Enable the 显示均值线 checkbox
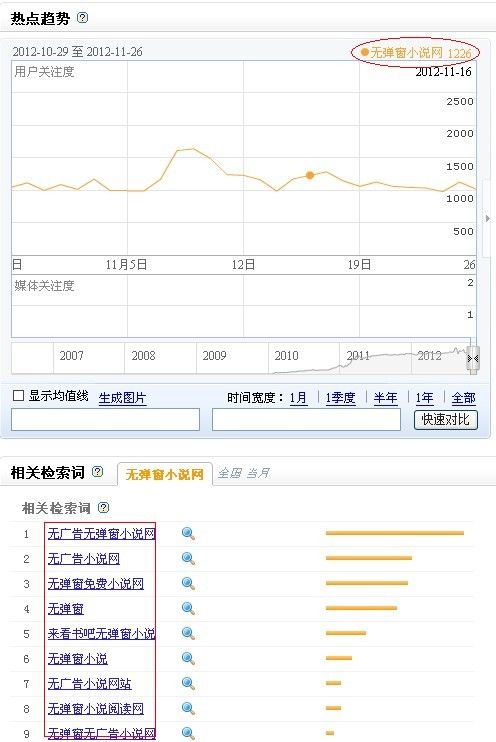Screen dimensions: 496x742 (x=18, y=396)
